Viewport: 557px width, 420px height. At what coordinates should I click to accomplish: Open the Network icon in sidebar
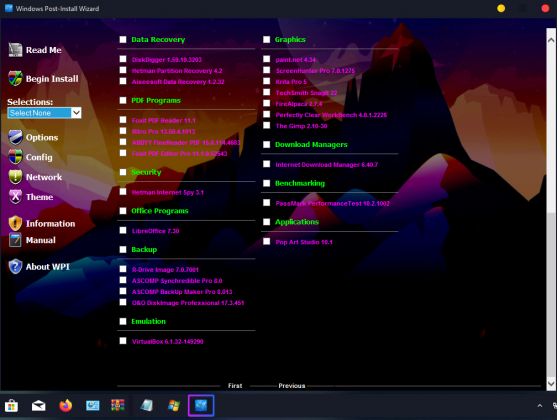[15, 177]
